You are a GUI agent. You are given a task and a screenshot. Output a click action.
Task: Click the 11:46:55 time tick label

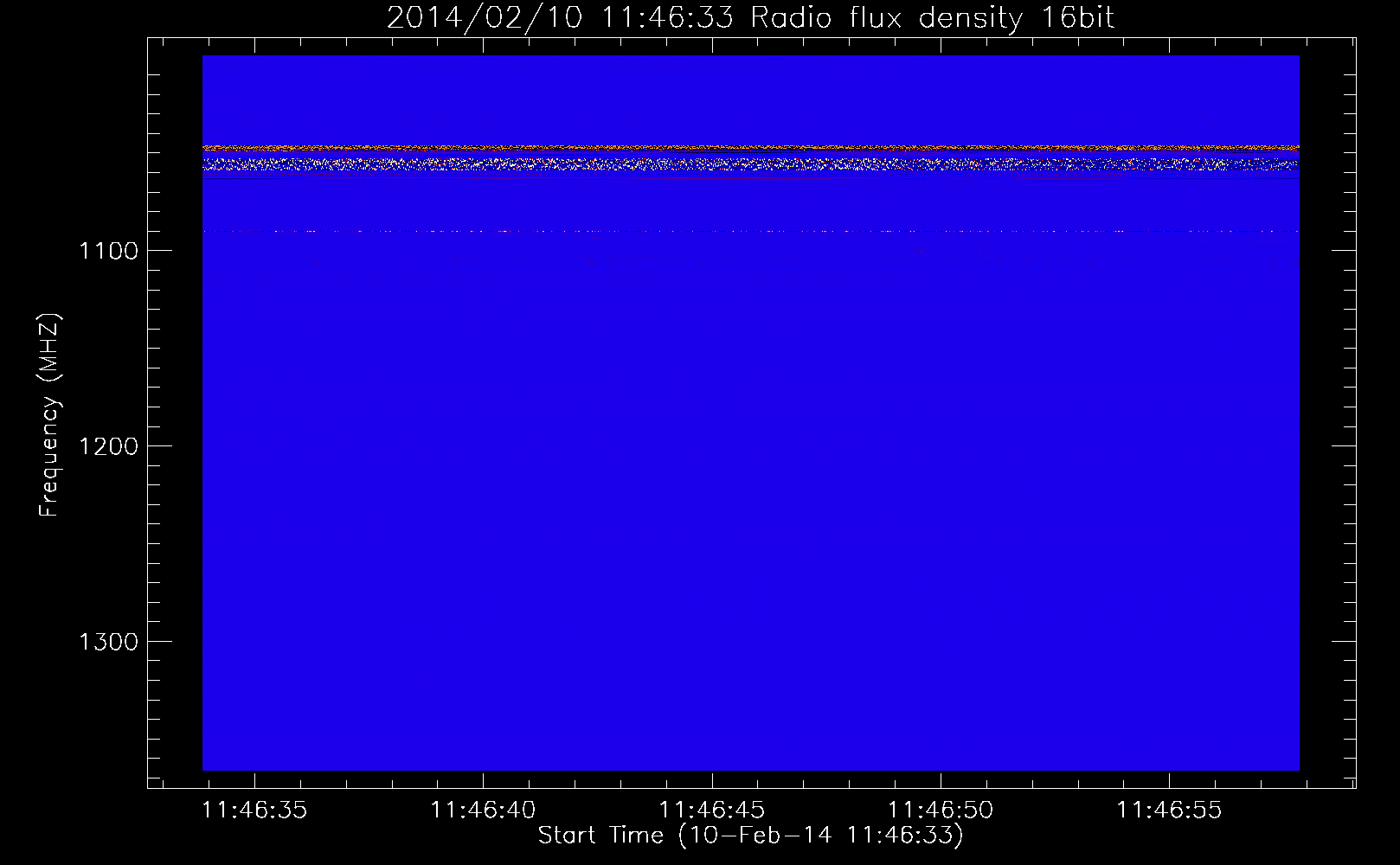(x=1169, y=811)
